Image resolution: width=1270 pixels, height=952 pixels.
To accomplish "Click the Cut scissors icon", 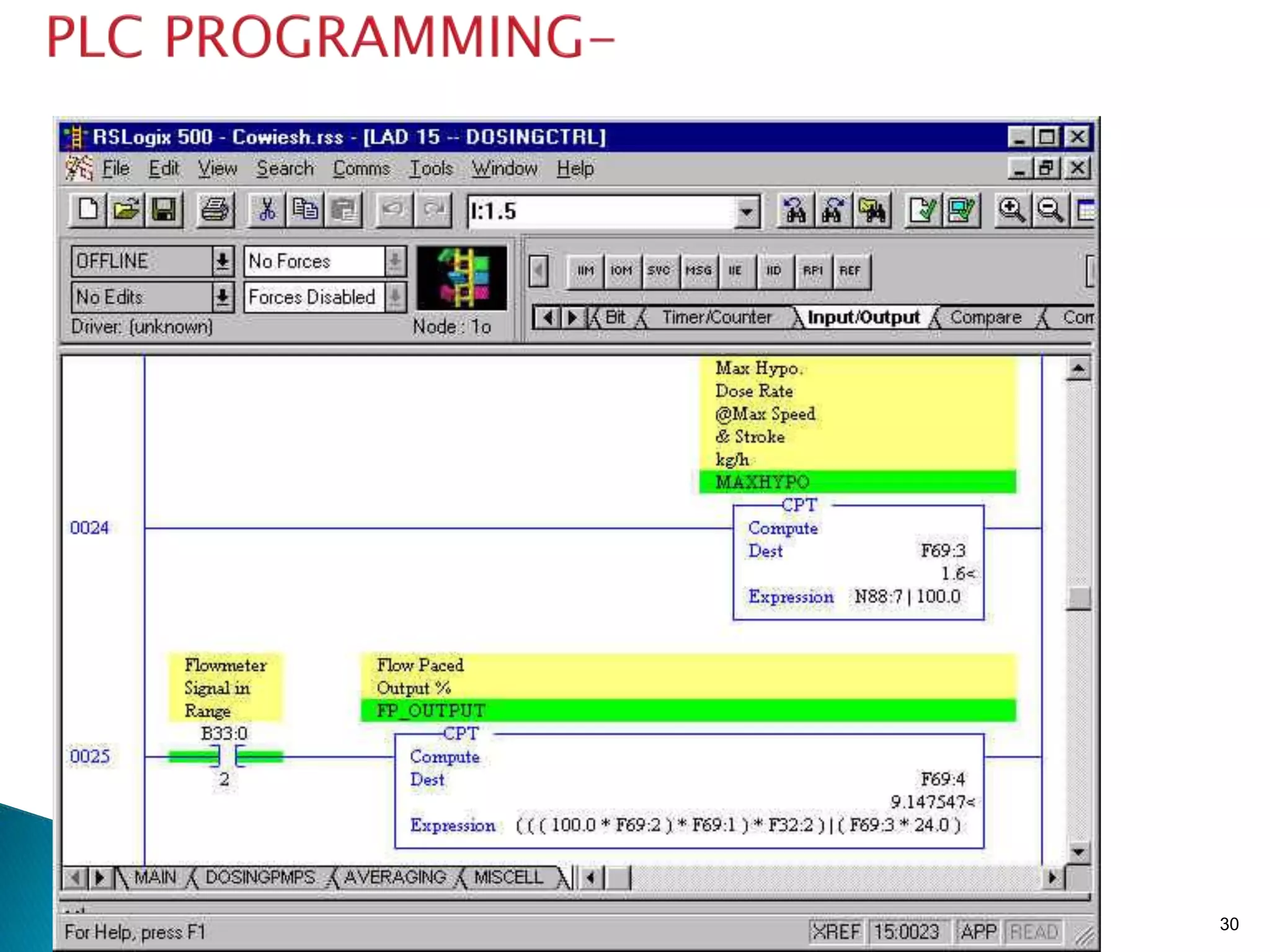I will (267, 211).
